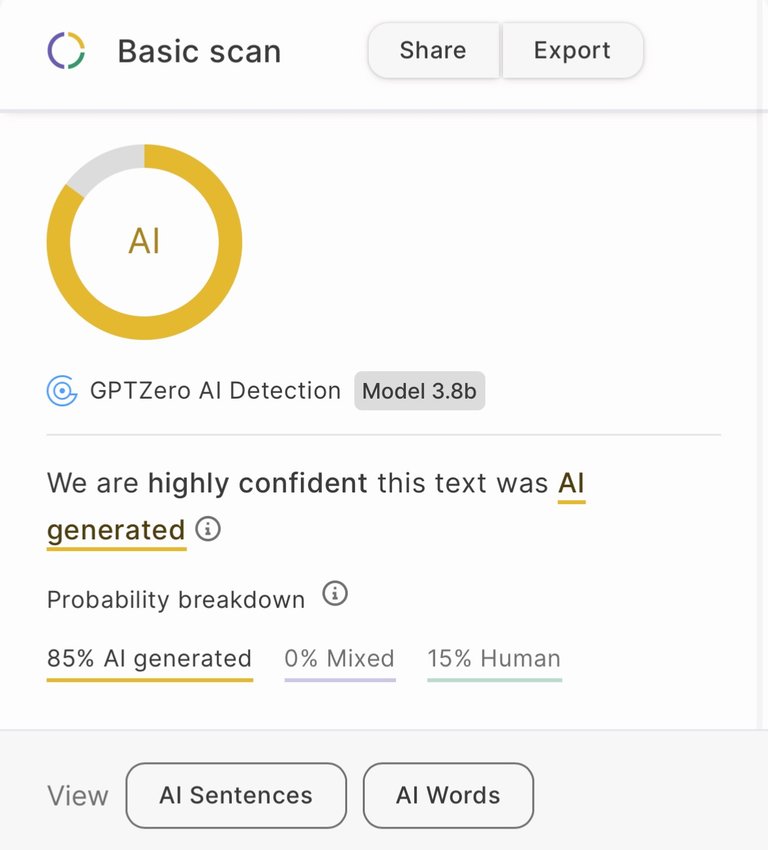Click the bold highly confident text
The width and height of the screenshot is (768, 850).
tap(258, 484)
